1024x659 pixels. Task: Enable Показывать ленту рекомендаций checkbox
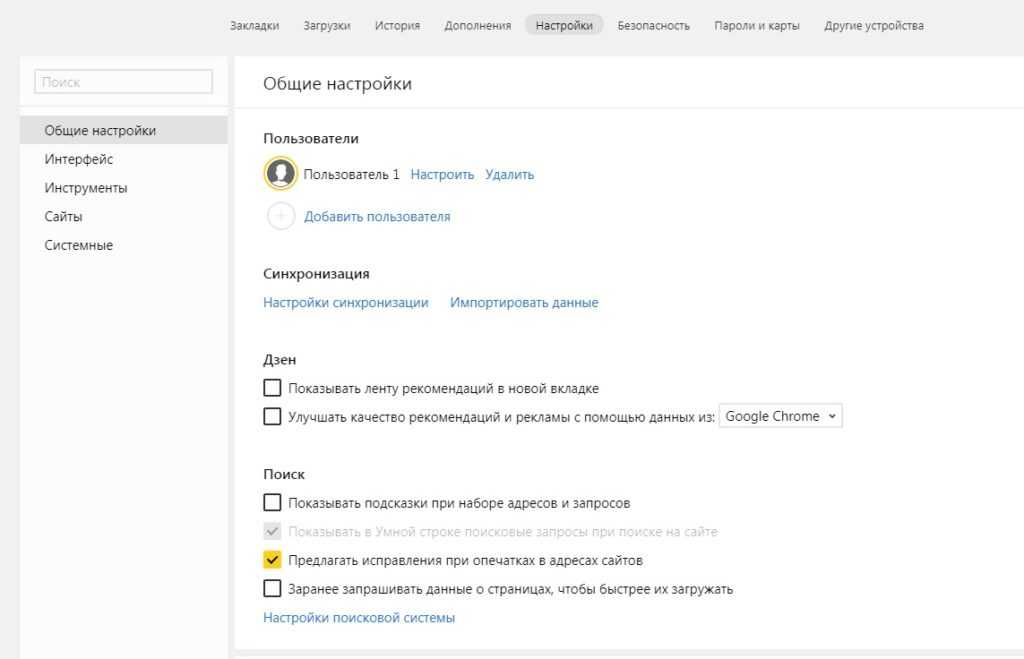point(272,388)
